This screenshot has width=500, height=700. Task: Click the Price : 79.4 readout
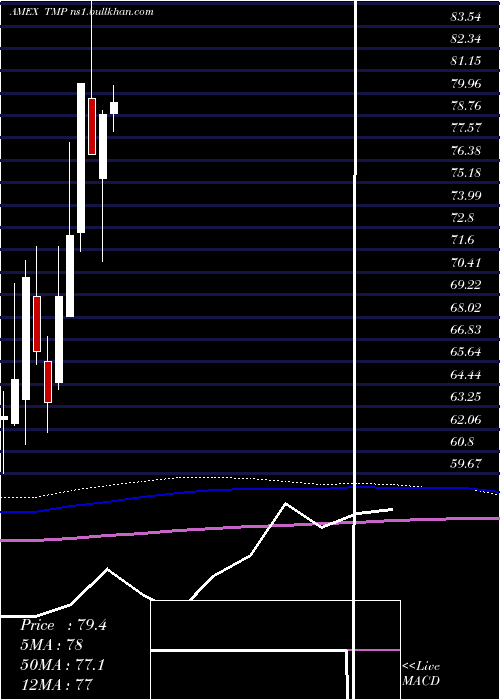[63, 625]
